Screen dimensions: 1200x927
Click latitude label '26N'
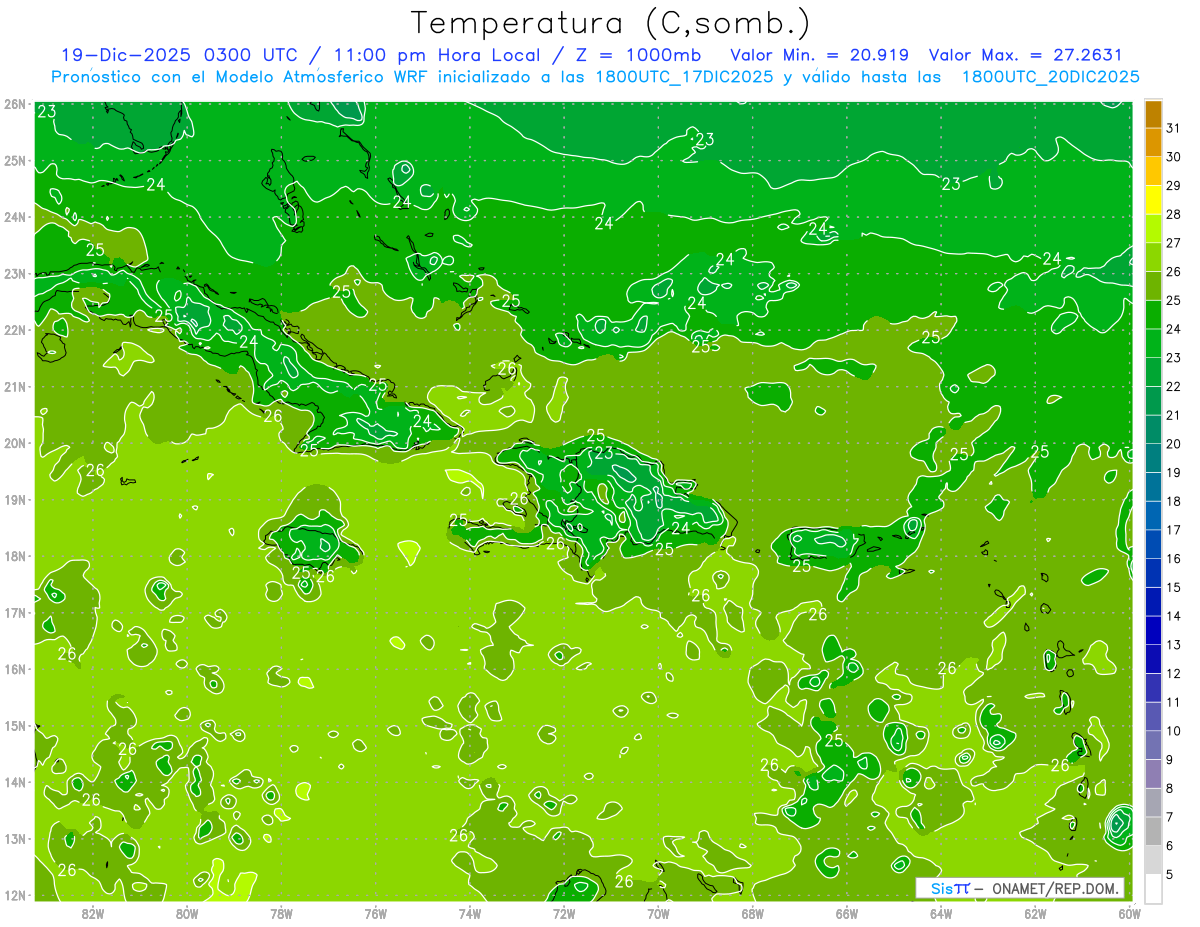point(14,104)
